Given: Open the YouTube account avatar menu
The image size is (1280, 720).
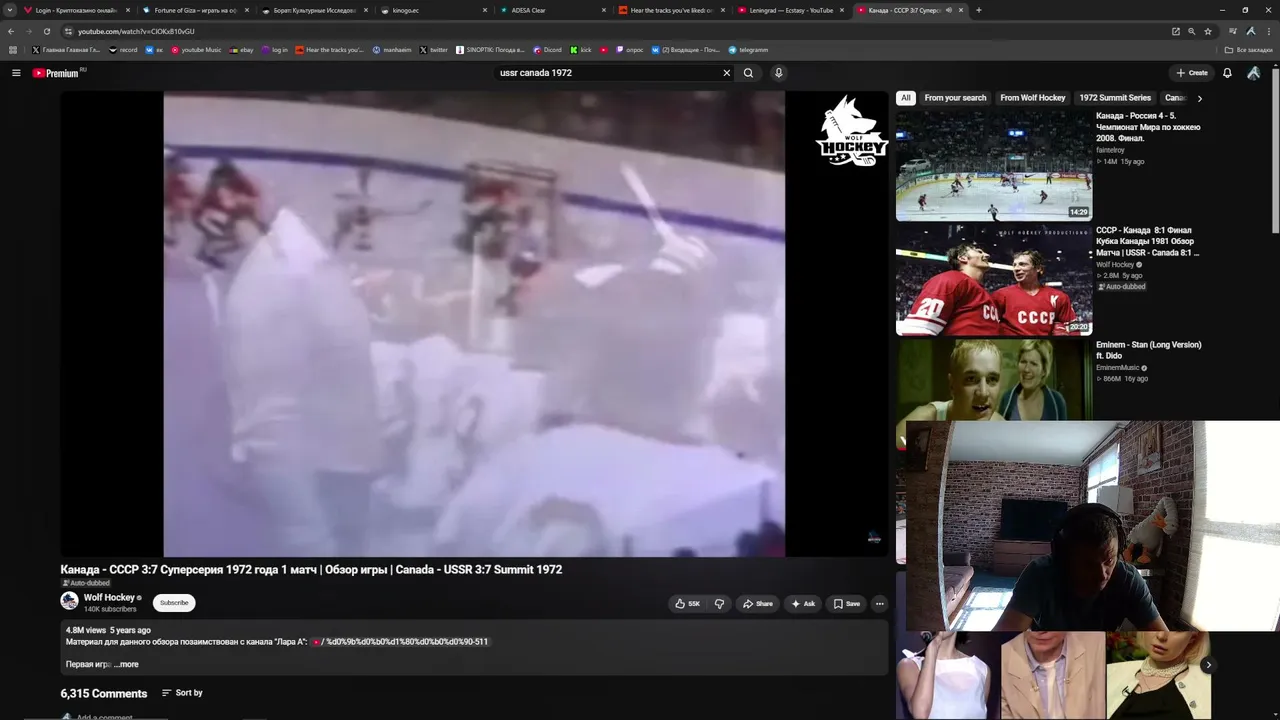Looking at the screenshot, I should 1253,73.
